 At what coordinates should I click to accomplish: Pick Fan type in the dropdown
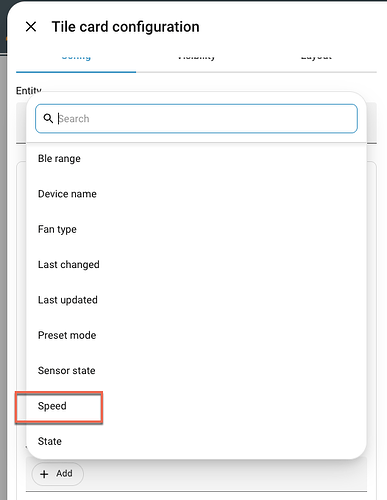point(196,229)
